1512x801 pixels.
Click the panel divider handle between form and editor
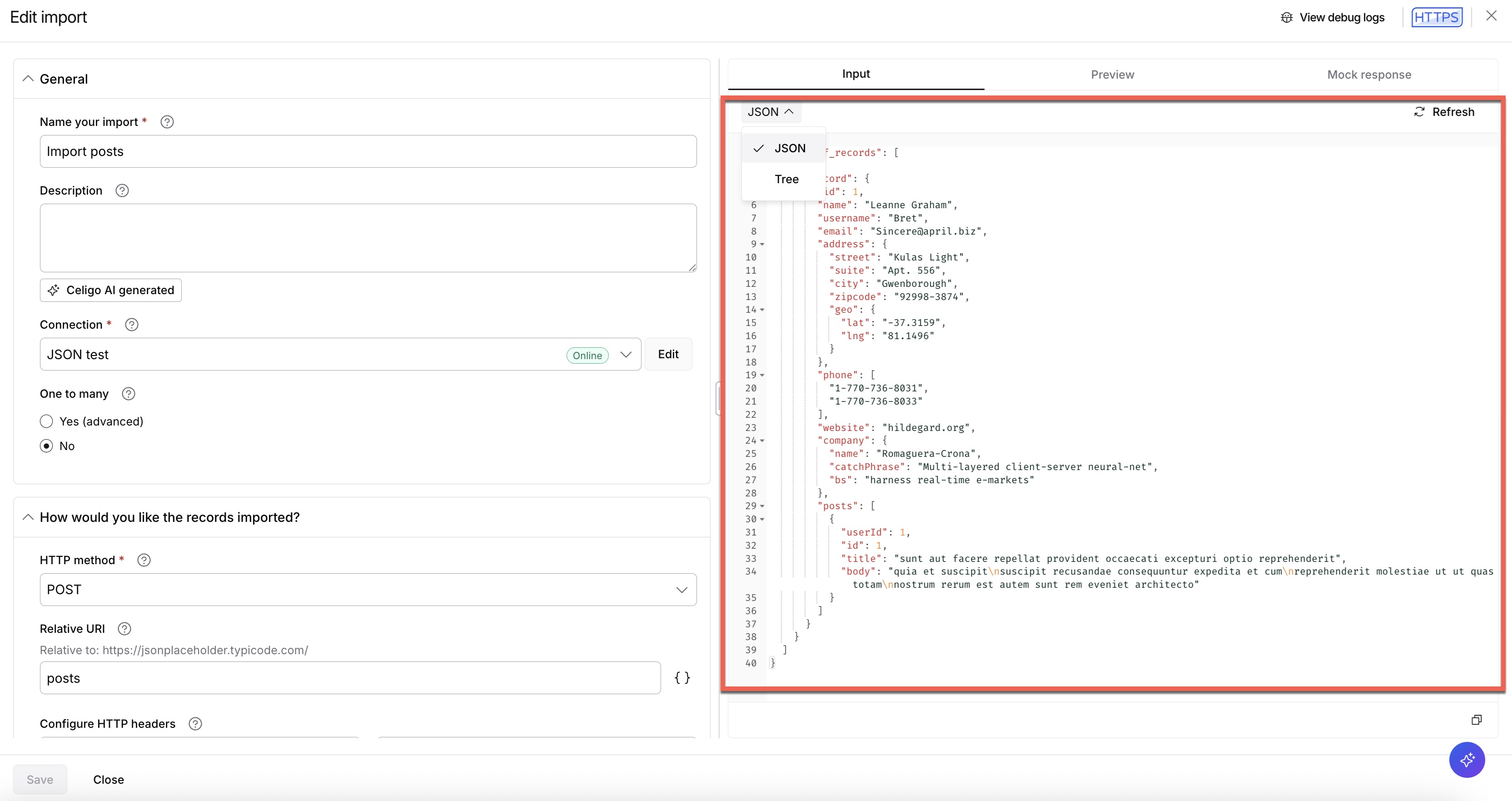coord(718,399)
